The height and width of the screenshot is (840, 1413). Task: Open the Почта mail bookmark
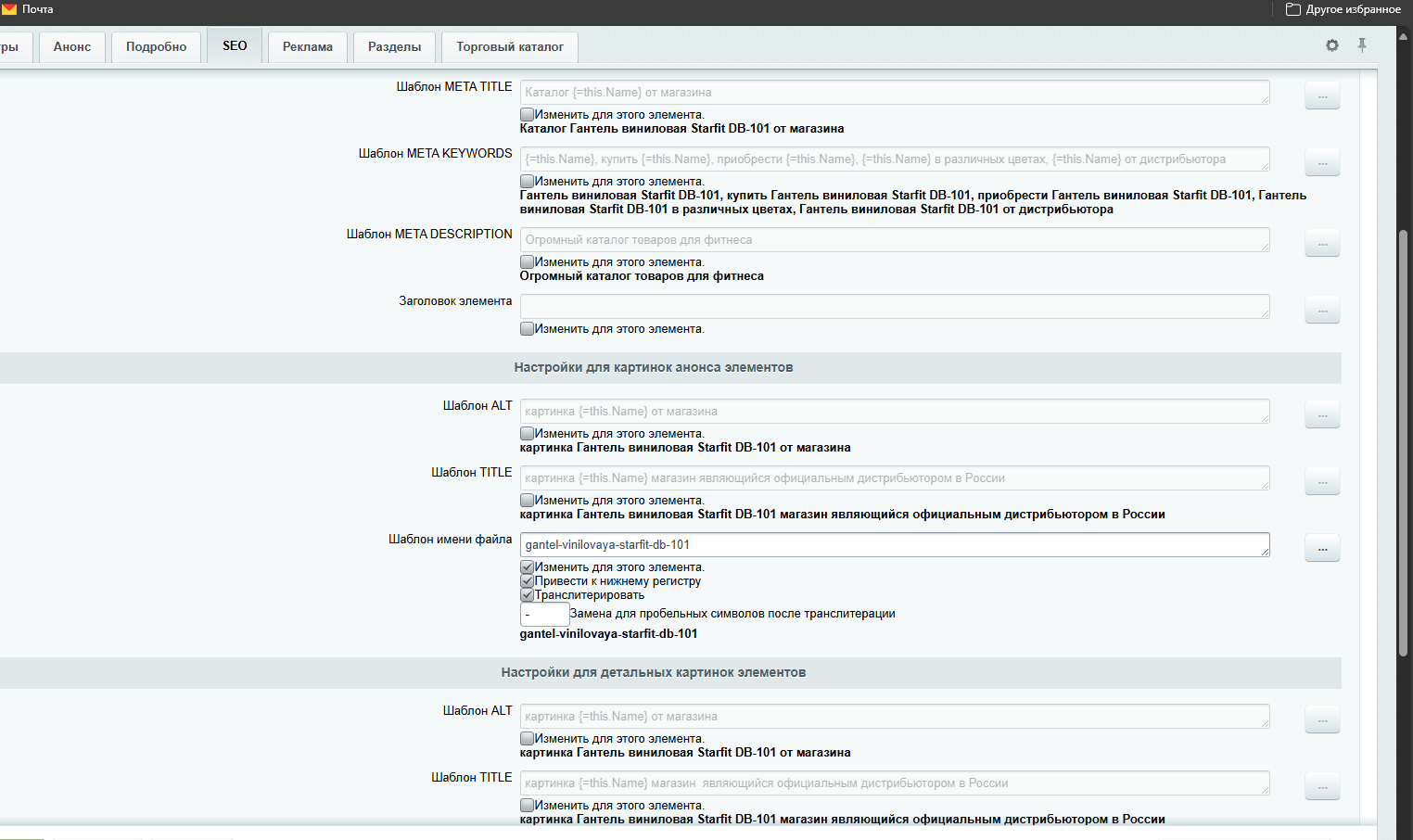click(28, 9)
